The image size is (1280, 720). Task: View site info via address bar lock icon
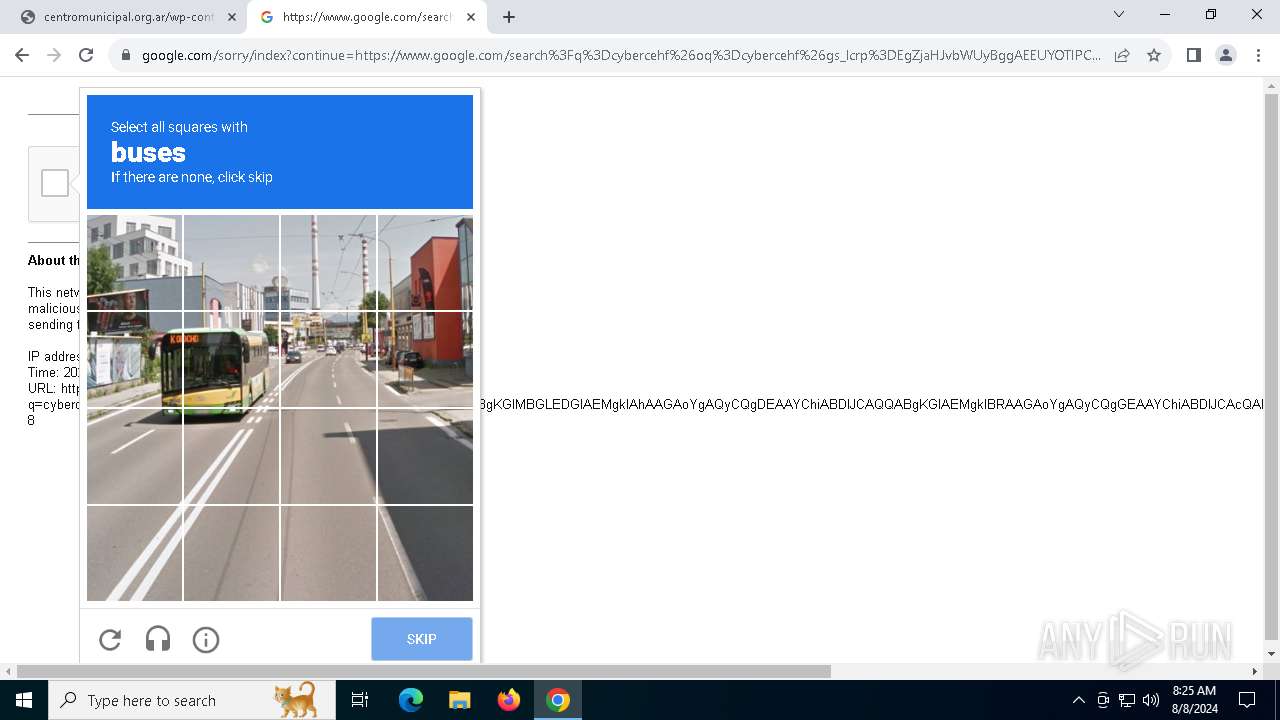click(126, 55)
